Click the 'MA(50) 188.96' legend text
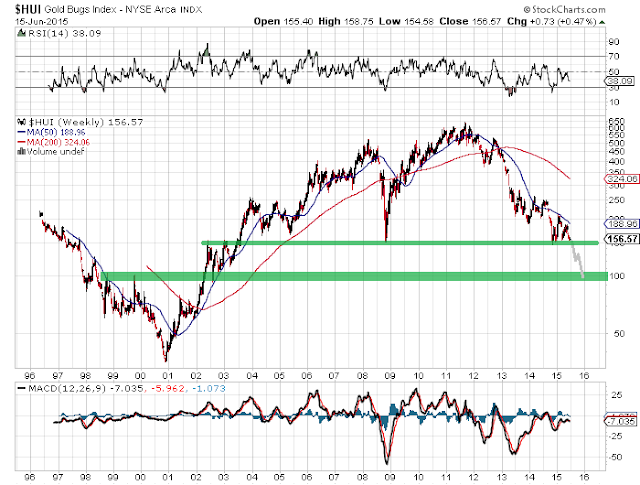This screenshot has height=485, width=640. 56,132
